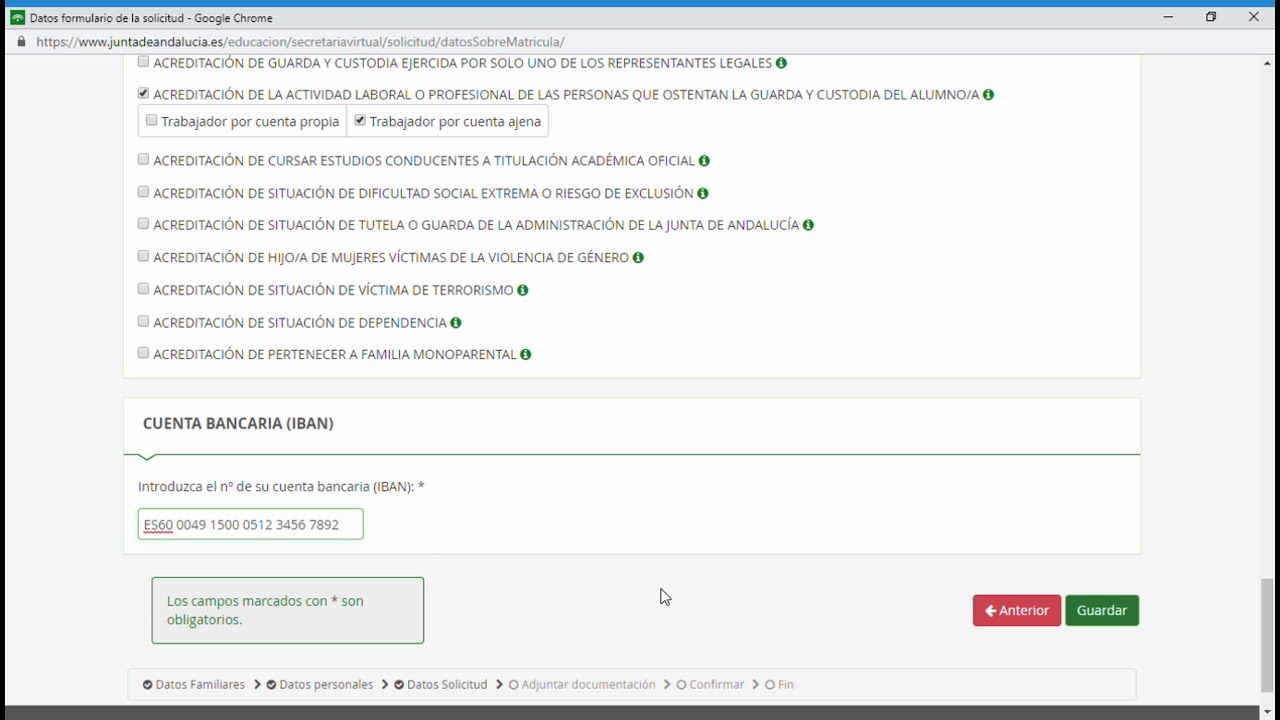Click info icon for situación de dependencia
Screen dimensions: 1280x720
click(x=456, y=323)
